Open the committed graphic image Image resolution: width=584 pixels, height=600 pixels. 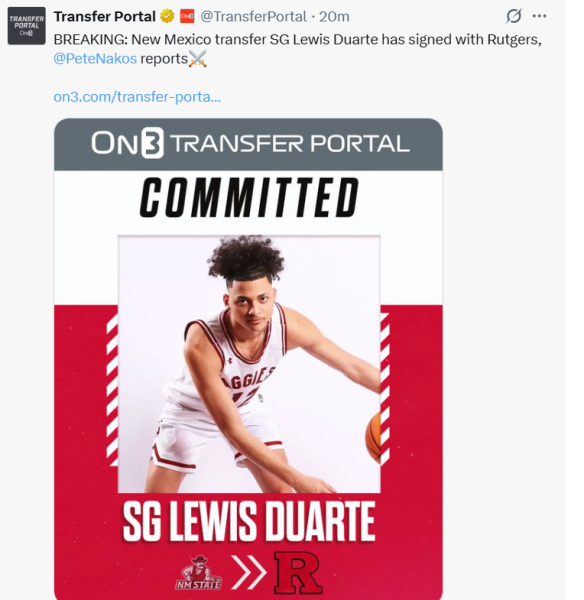pyautogui.click(x=248, y=359)
